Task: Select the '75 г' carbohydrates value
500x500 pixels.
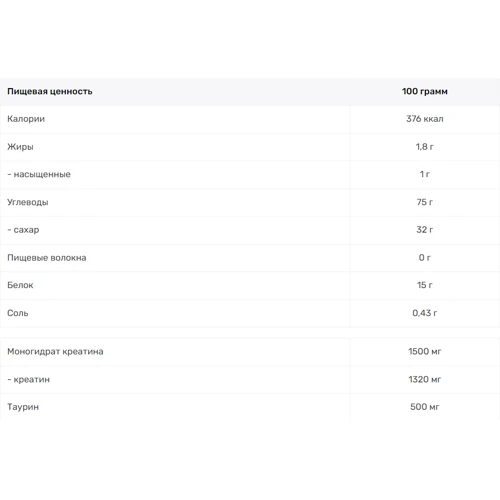Action: 425,202
